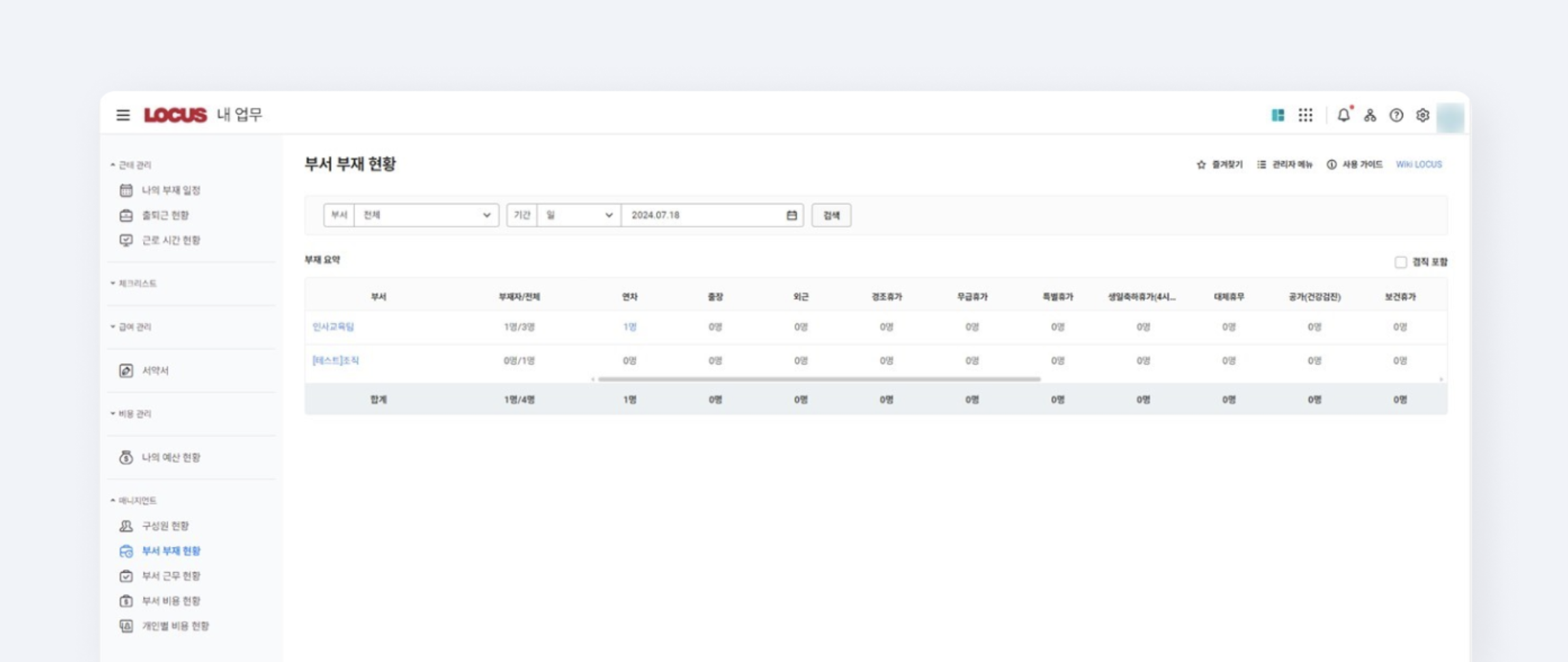Viewport: 1568px width, 662px height.
Task: Open the help question mark icon
Action: [1396, 115]
